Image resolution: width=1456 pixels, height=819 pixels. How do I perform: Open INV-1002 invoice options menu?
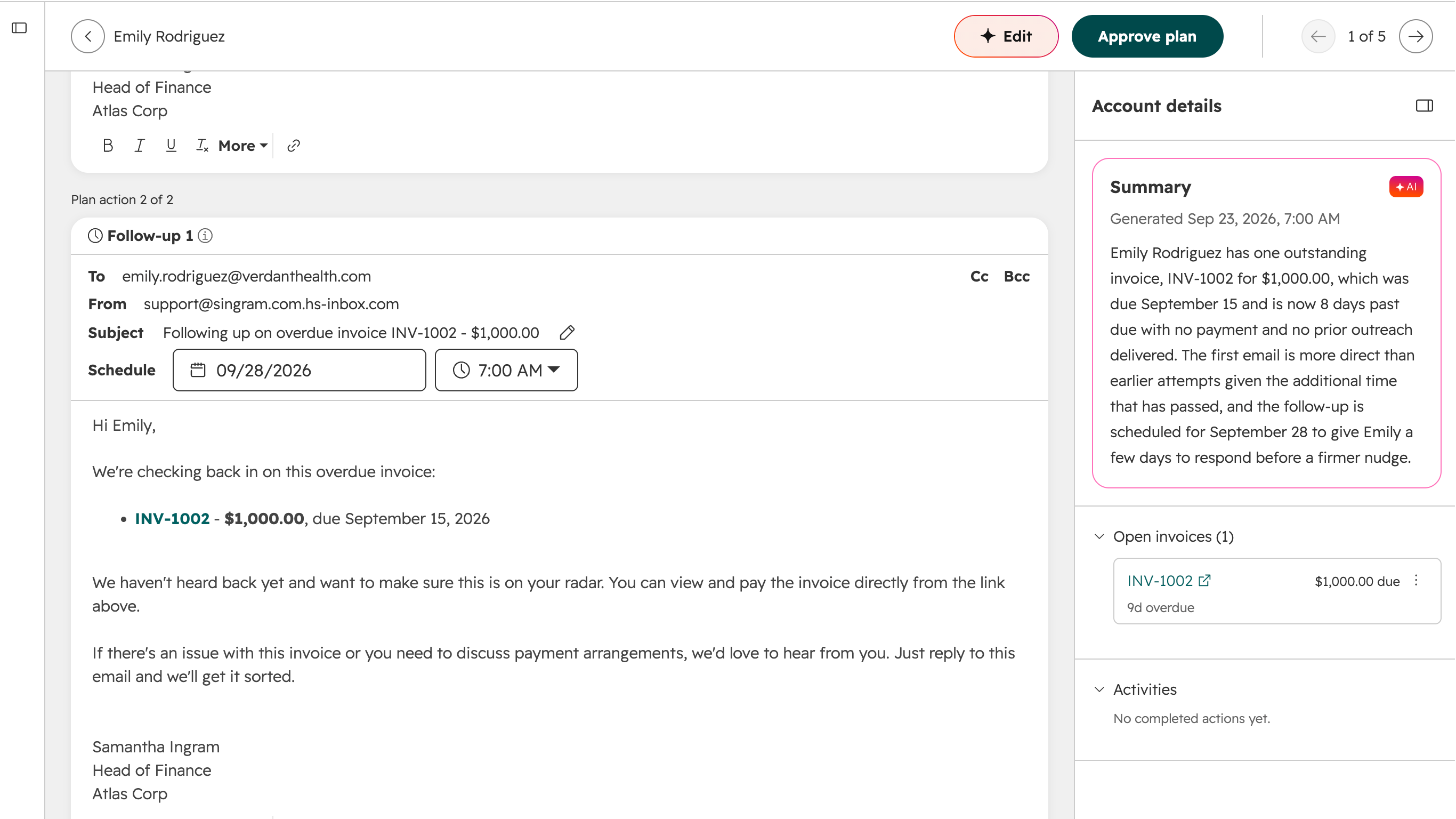pos(1417,581)
